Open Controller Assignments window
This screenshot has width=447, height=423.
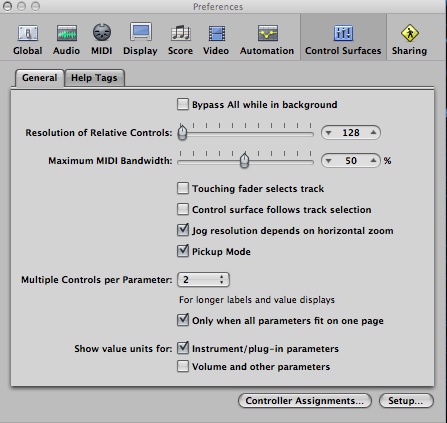click(305, 400)
